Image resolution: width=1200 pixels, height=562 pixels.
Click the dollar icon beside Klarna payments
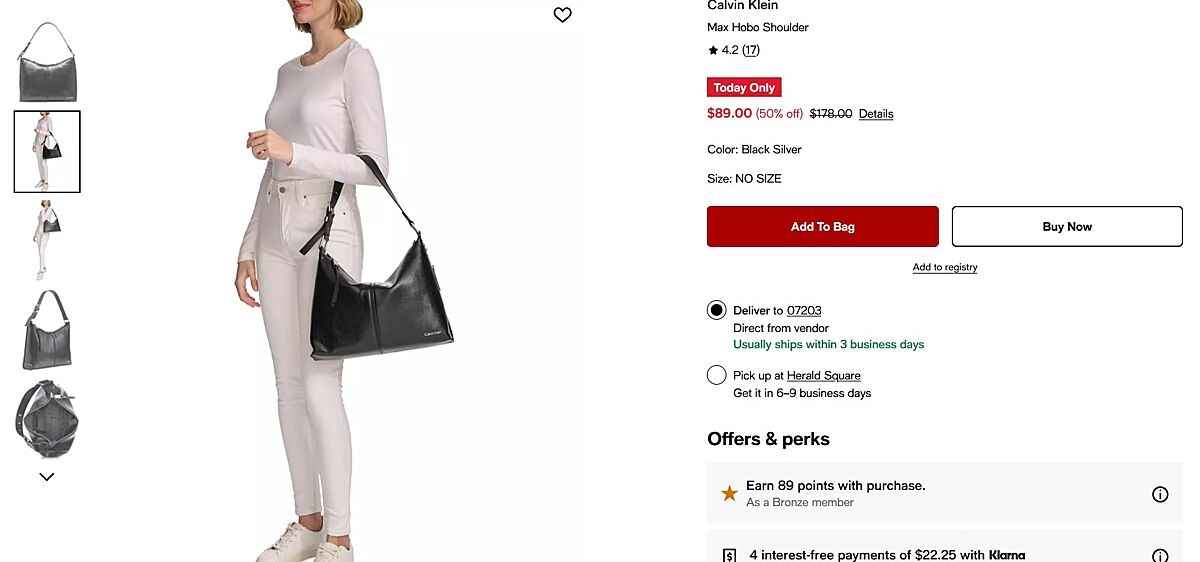coord(730,556)
